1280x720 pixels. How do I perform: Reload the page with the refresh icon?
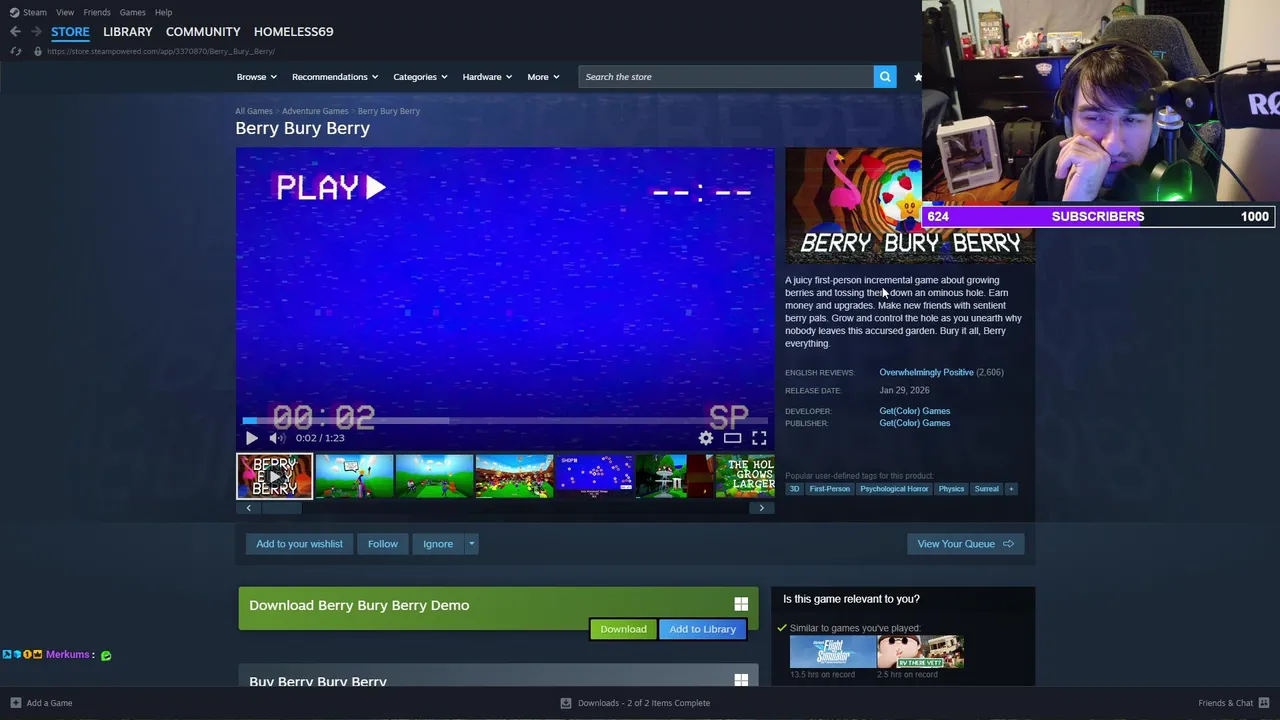pyautogui.click(x=15, y=51)
